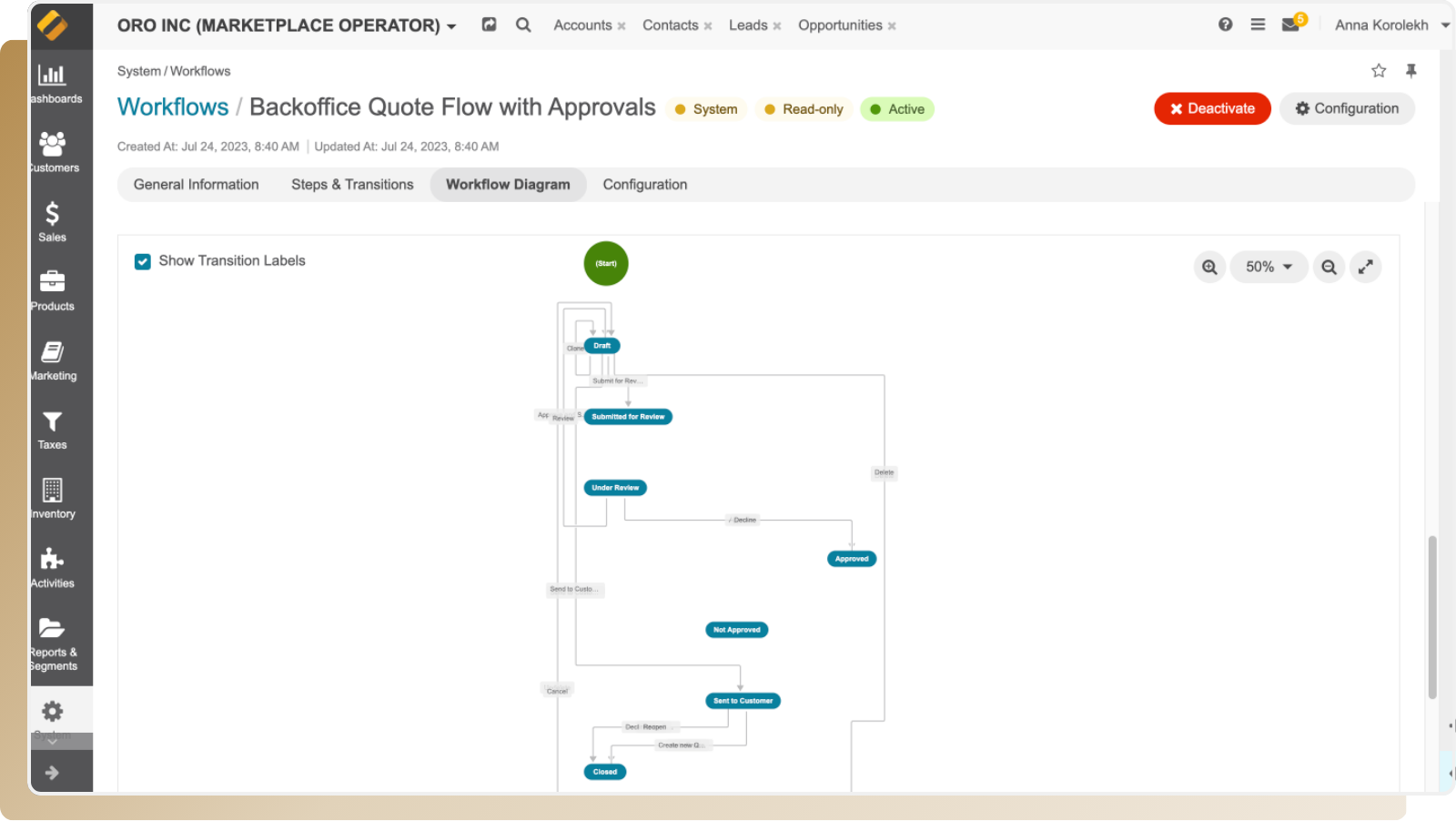Open the history hamburger menu icon
1456x821 pixels.
point(1258,25)
